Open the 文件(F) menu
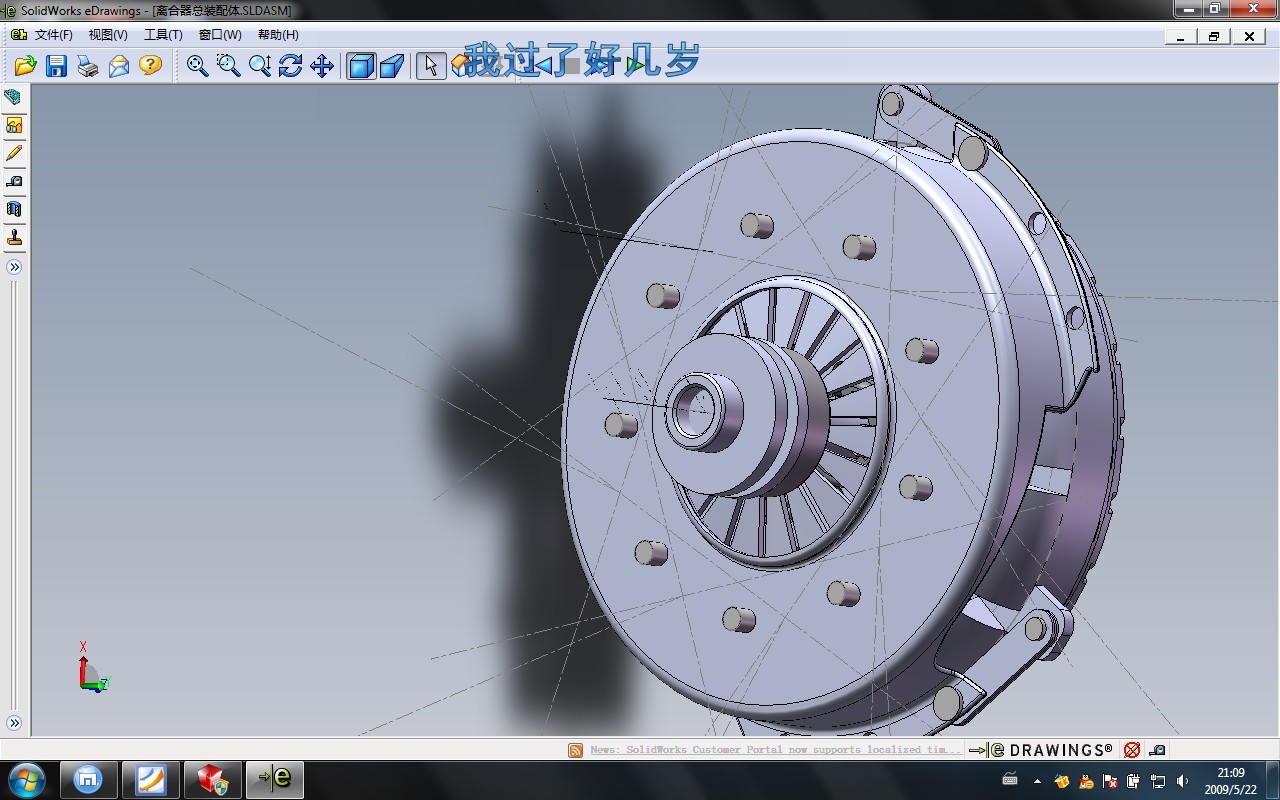The height and width of the screenshot is (800, 1280). (x=54, y=35)
